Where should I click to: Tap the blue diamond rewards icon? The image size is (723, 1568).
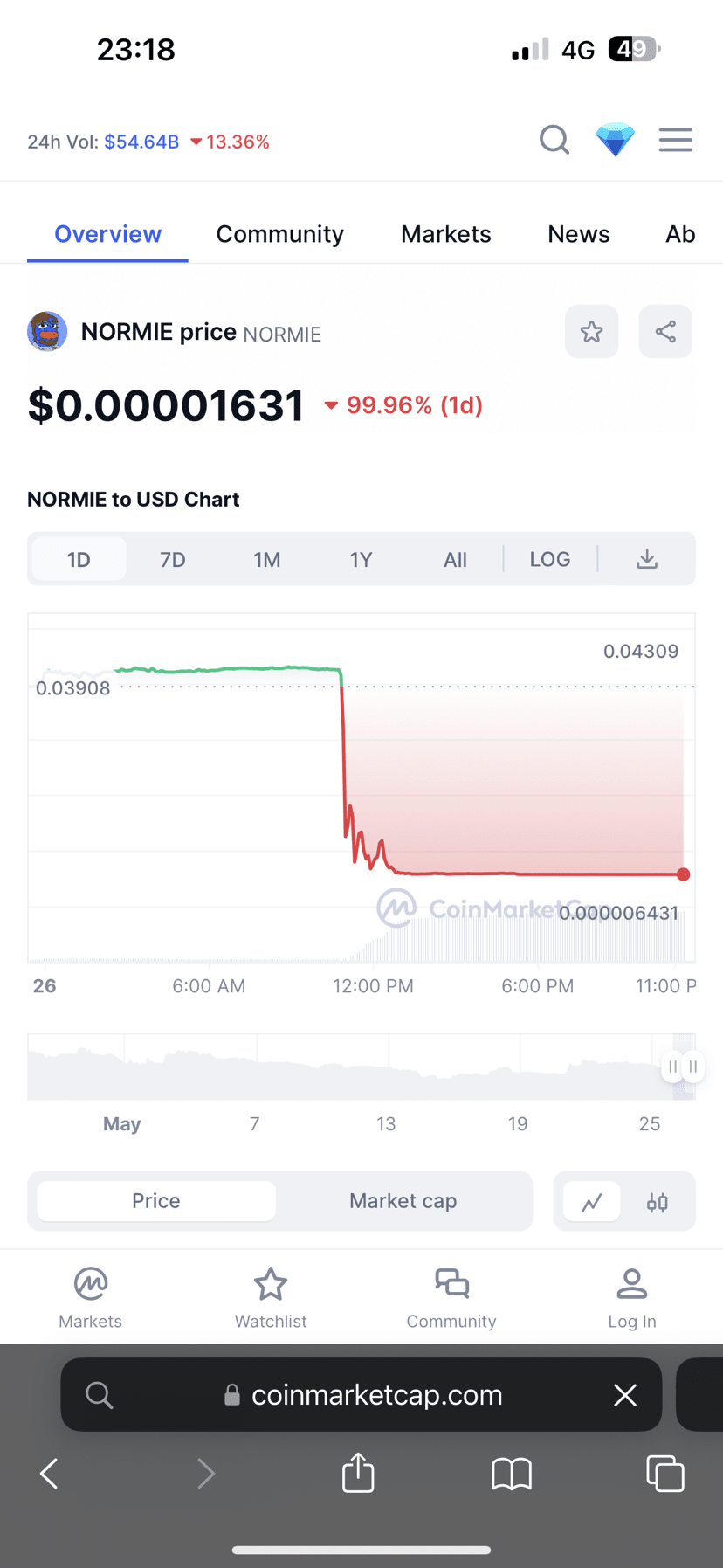(x=615, y=140)
